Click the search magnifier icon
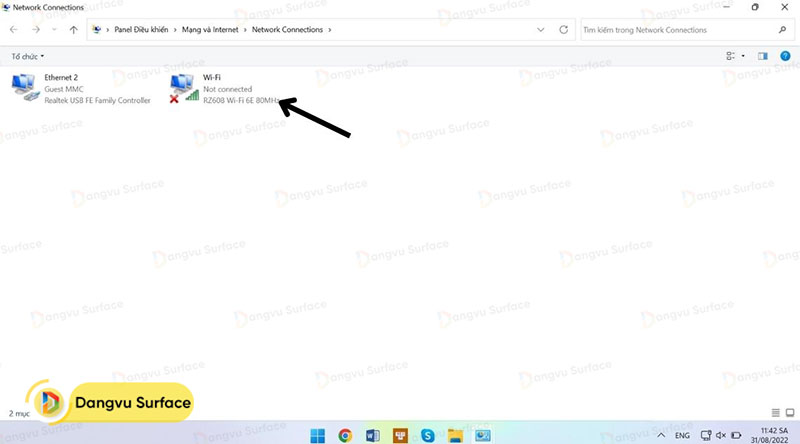 (x=782, y=30)
